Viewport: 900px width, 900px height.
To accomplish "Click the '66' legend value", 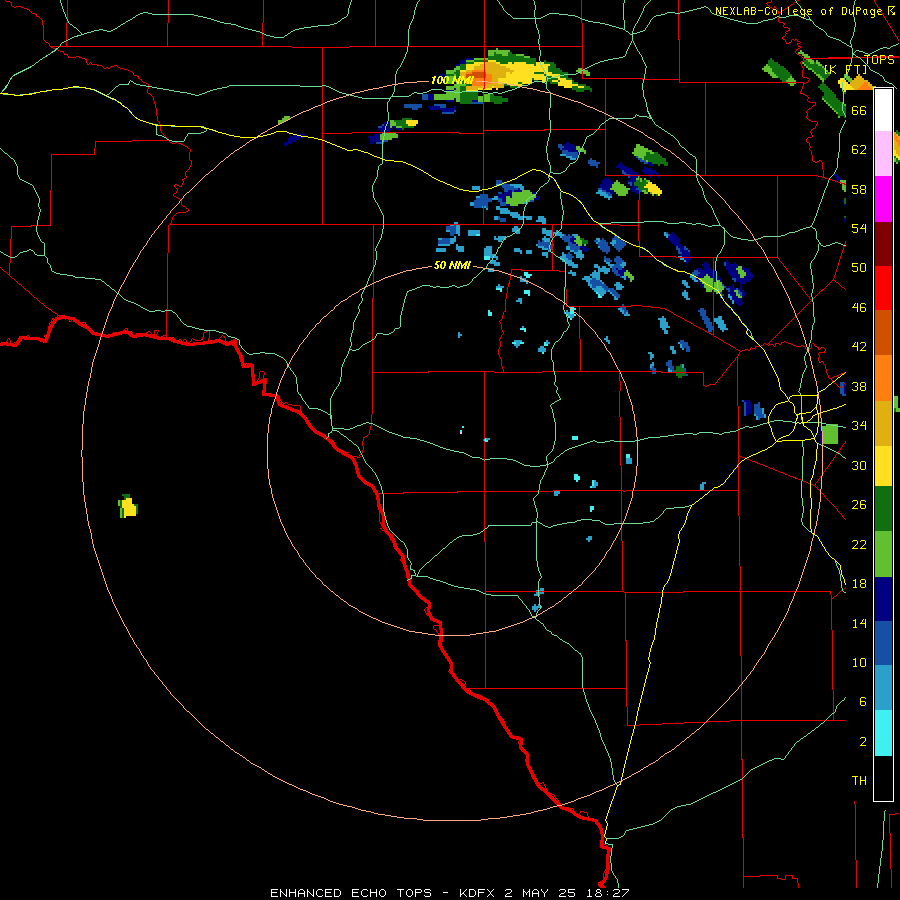I will pyautogui.click(x=859, y=110).
